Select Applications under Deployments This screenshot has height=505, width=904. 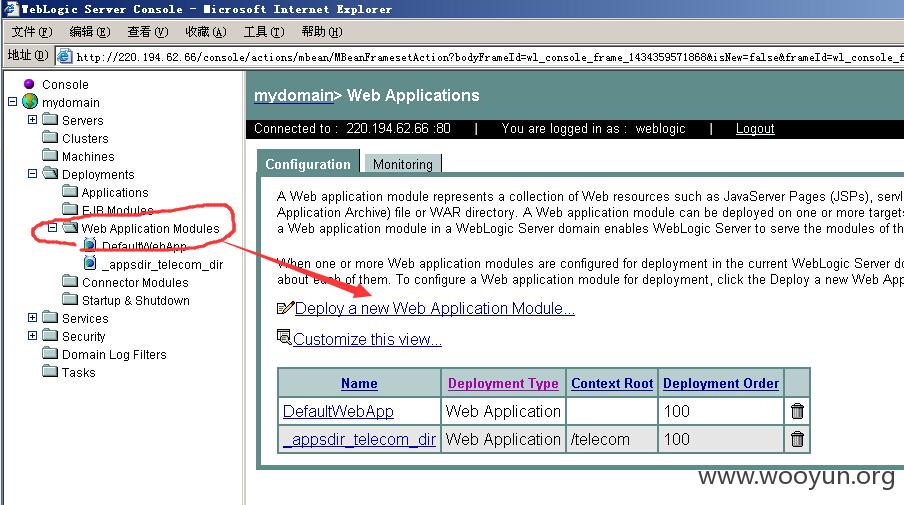point(115,193)
